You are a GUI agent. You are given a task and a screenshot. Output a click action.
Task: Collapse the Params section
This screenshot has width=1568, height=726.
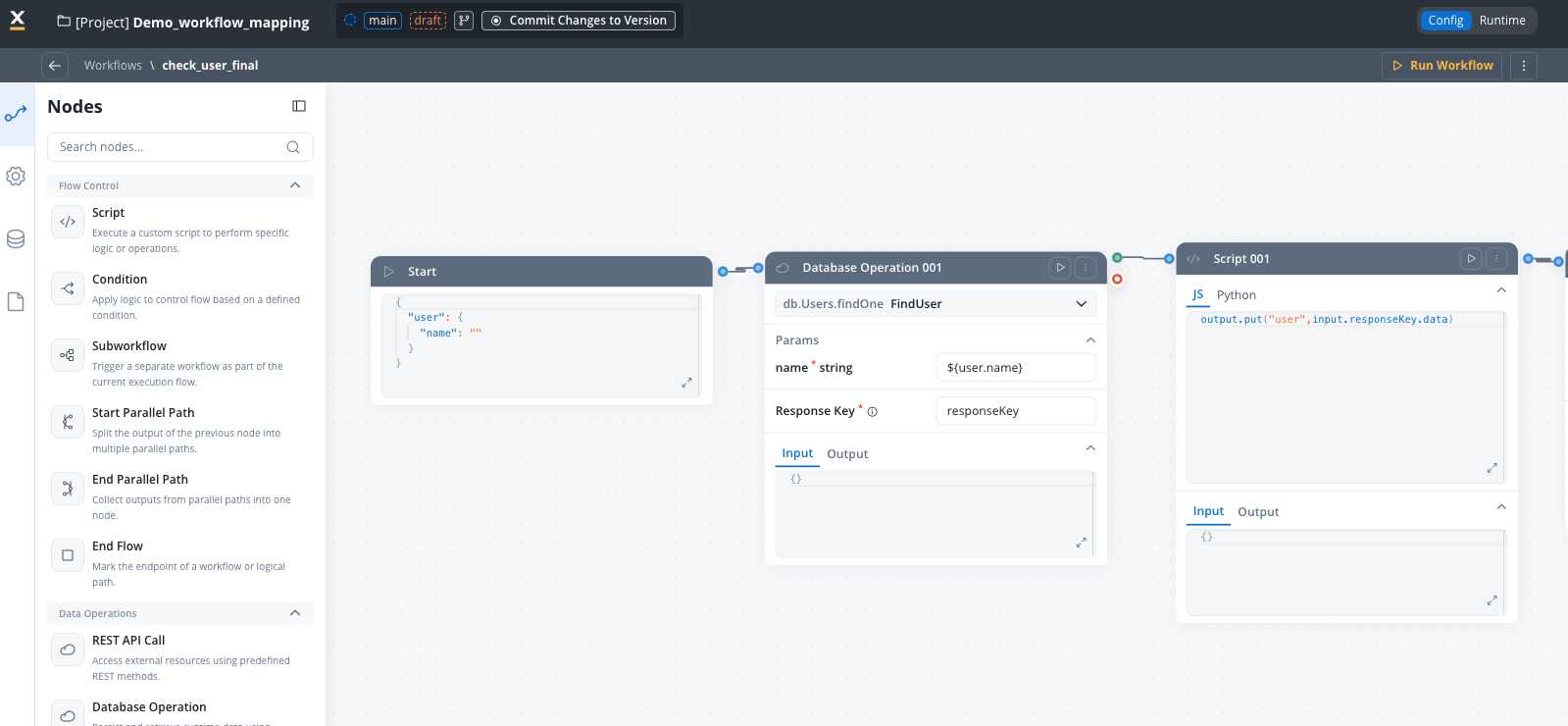click(1090, 340)
